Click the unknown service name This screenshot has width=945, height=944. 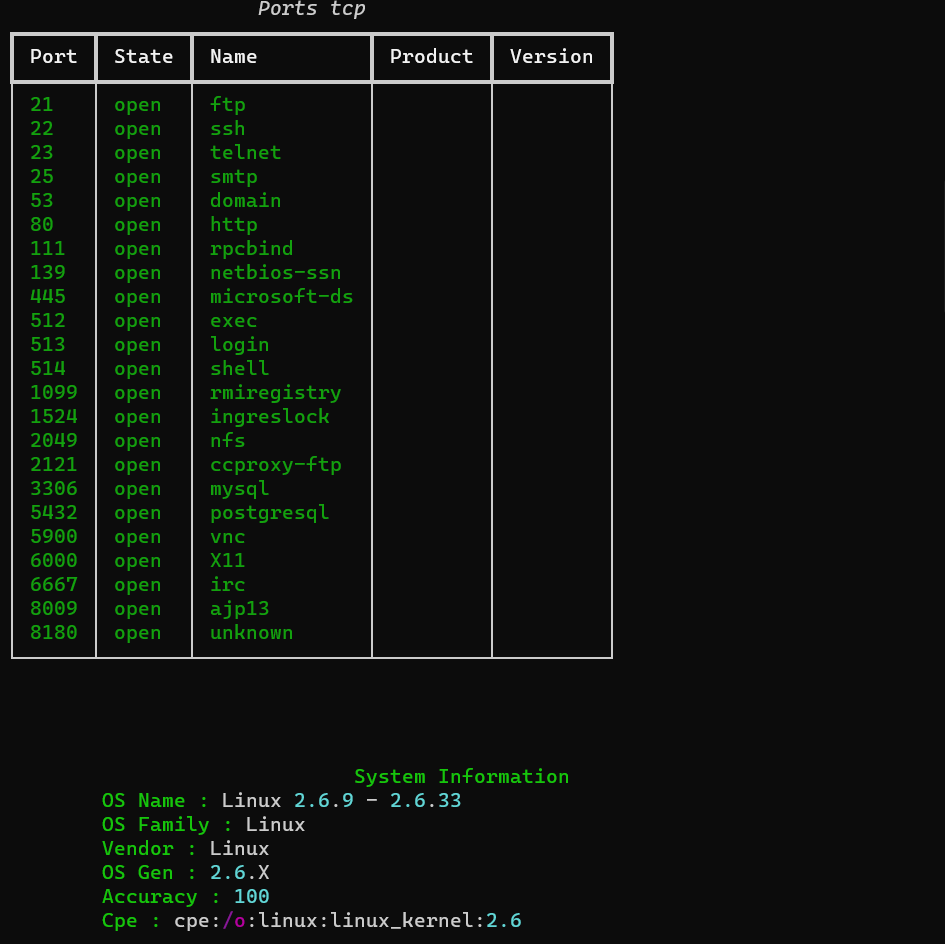[x=251, y=632]
